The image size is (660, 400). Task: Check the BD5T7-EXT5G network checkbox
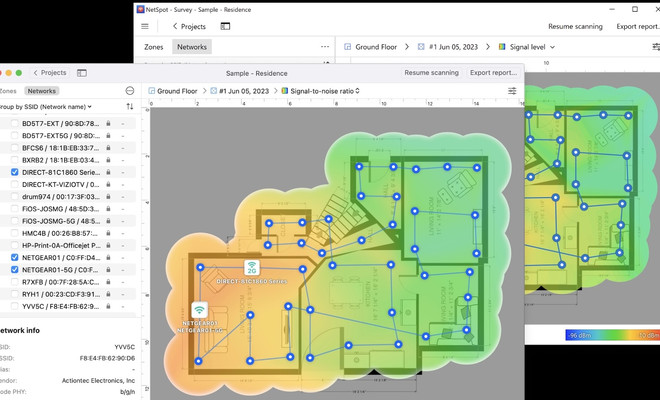tap(15, 136)
